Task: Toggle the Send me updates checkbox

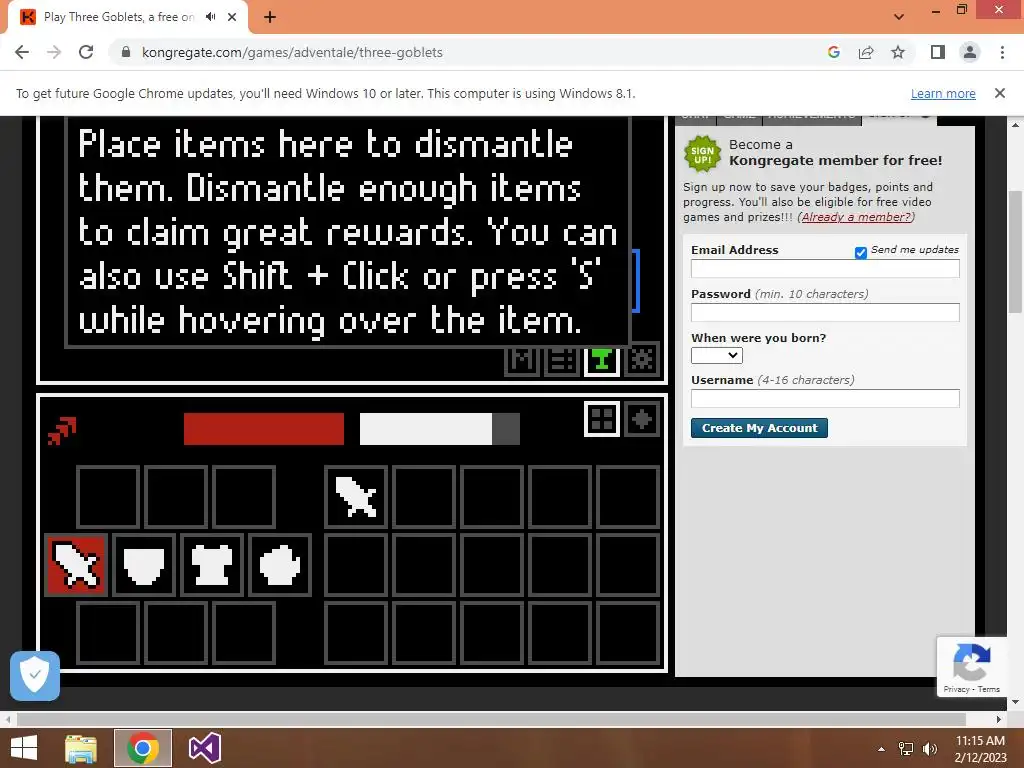Action: pyautogui.click(x=861, y=253)
